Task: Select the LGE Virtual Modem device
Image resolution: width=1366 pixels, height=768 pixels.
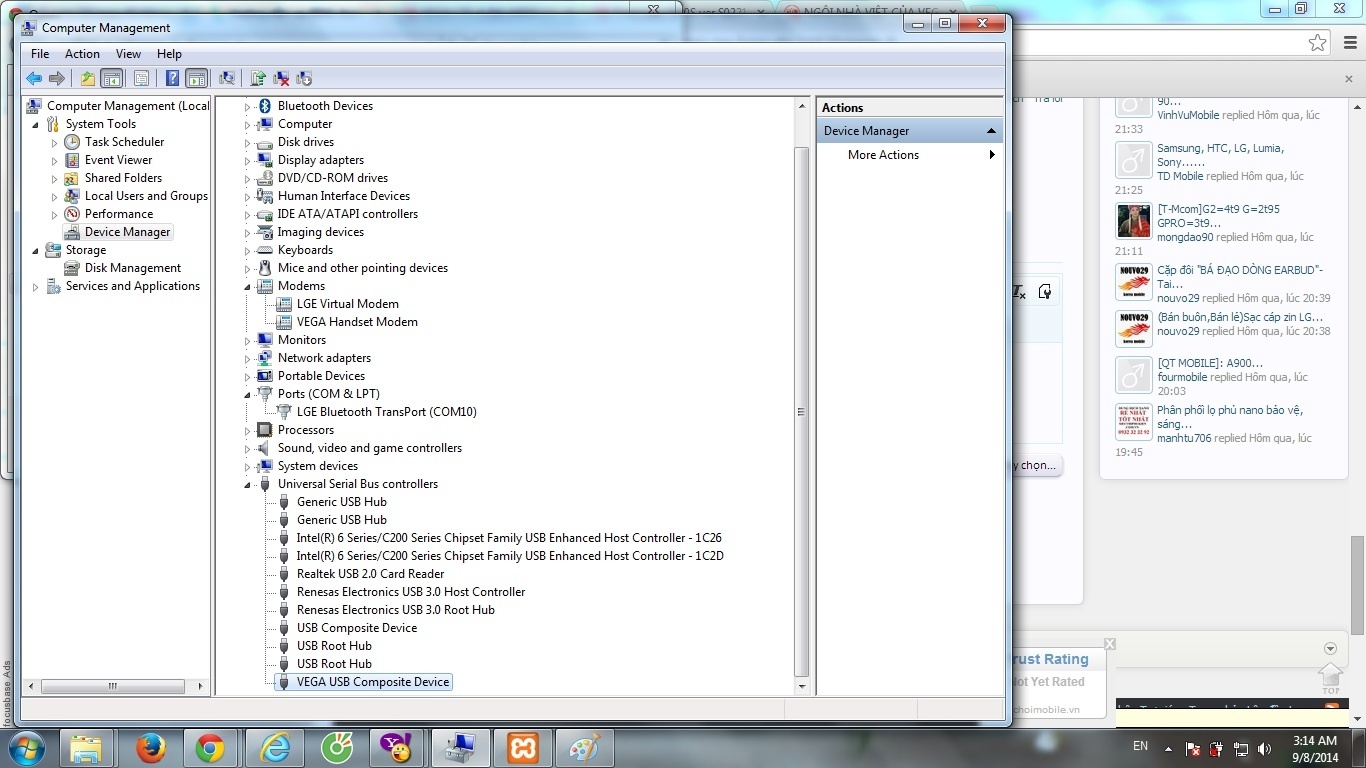Action: pos(347,304)
